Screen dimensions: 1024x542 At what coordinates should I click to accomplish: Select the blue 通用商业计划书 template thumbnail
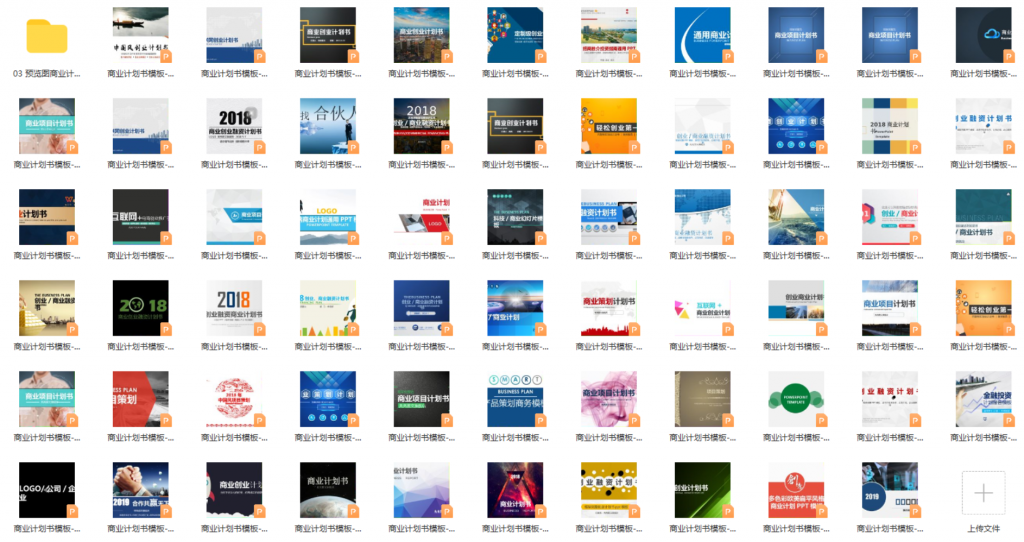[702, 36]
